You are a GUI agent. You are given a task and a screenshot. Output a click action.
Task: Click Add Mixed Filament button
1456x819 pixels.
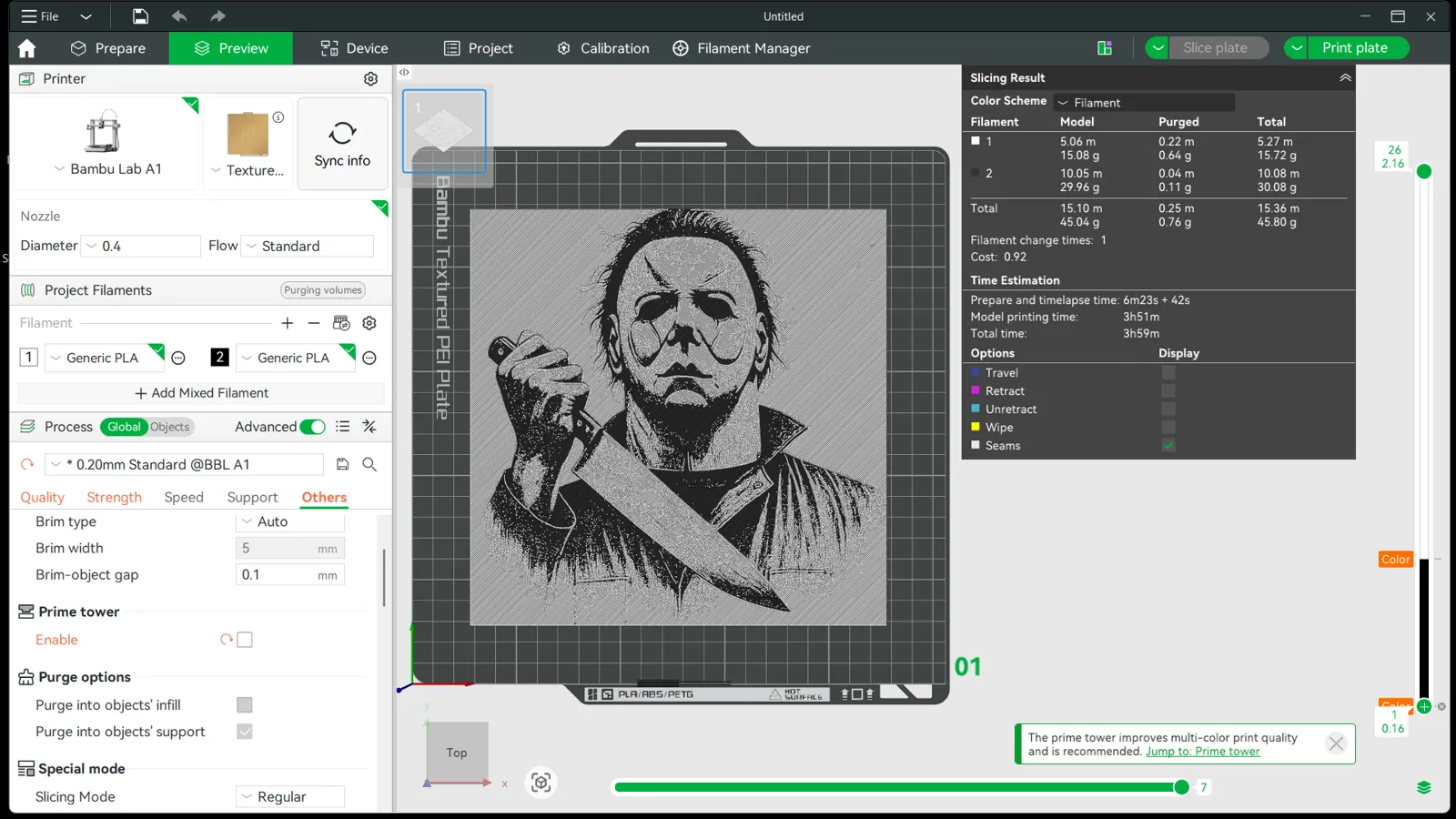coord(201,393)
